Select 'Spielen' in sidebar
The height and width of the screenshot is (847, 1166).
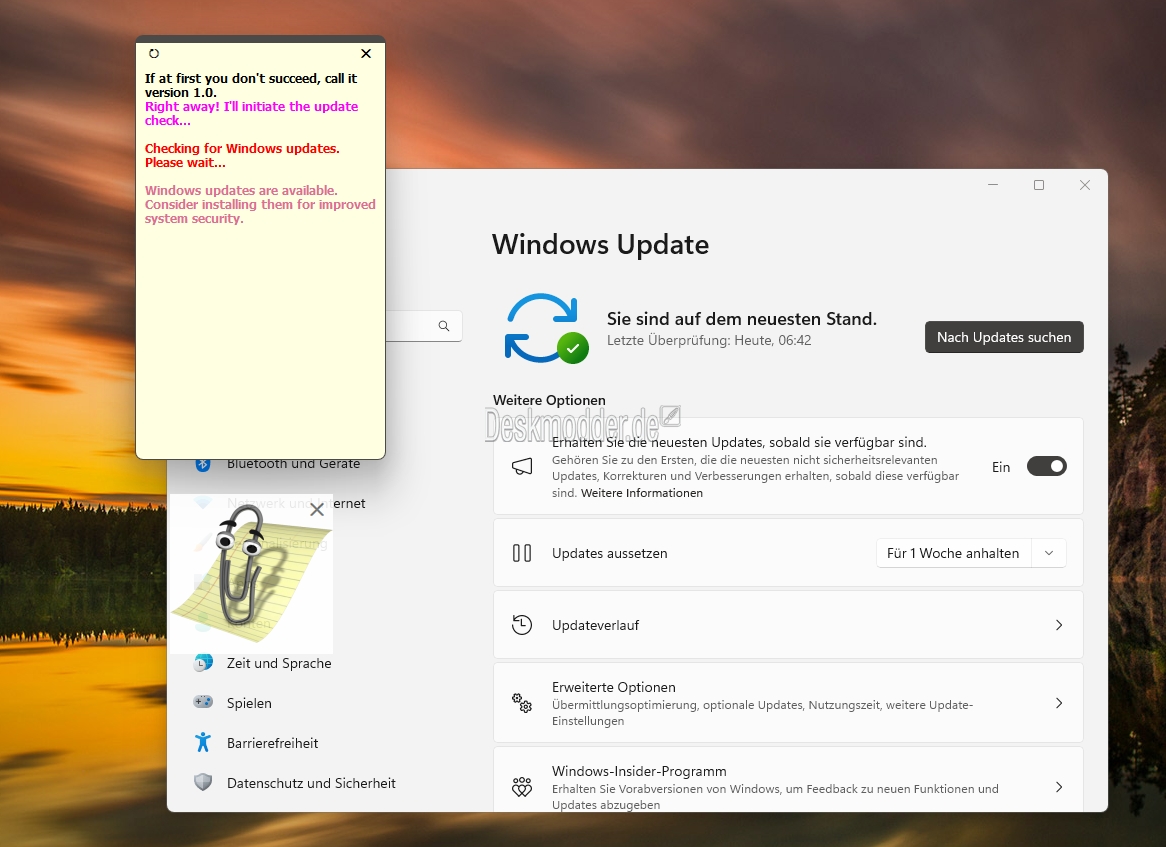(x=249, y=703)
